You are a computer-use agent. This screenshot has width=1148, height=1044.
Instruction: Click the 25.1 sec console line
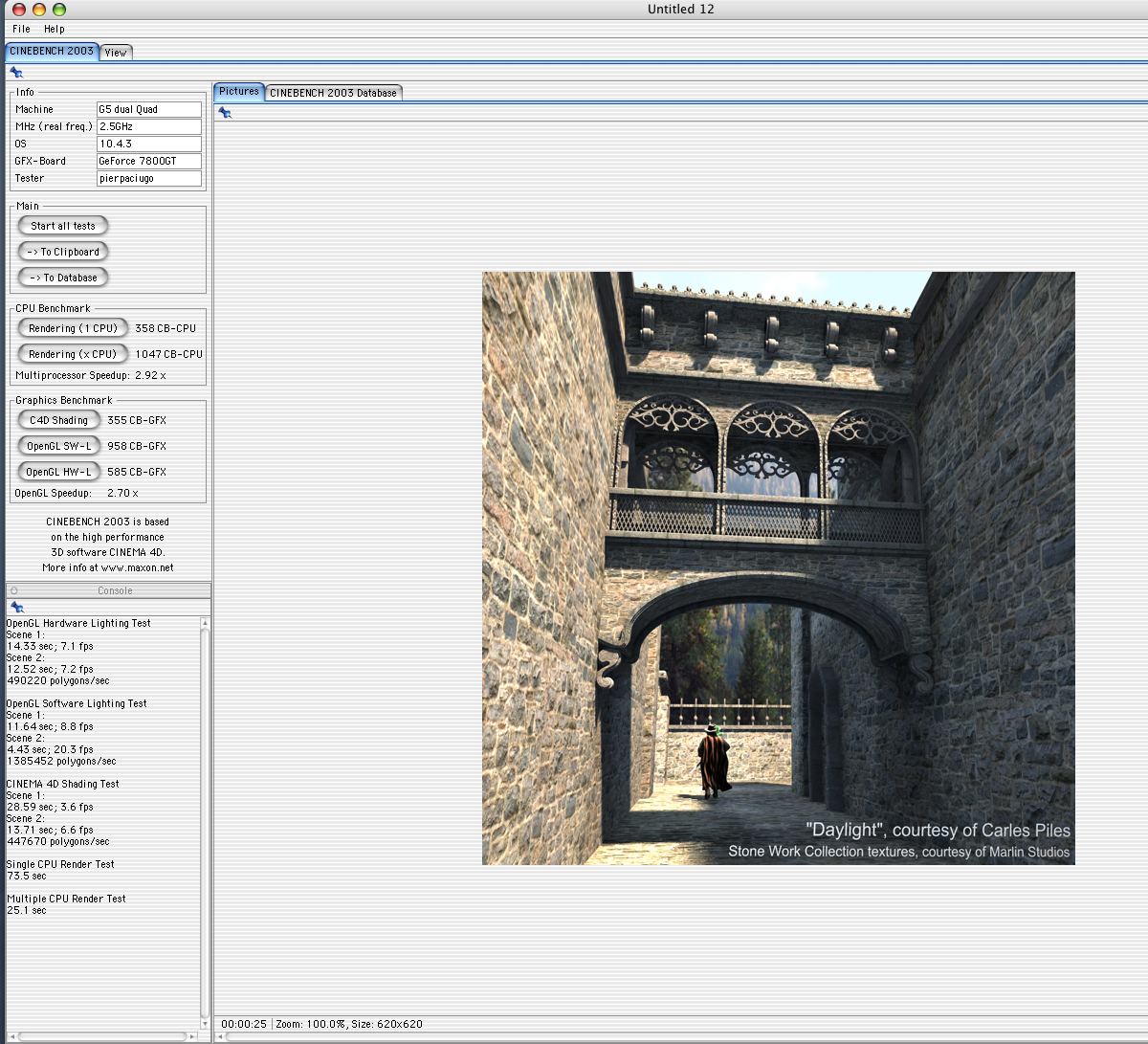pos(26,910)
